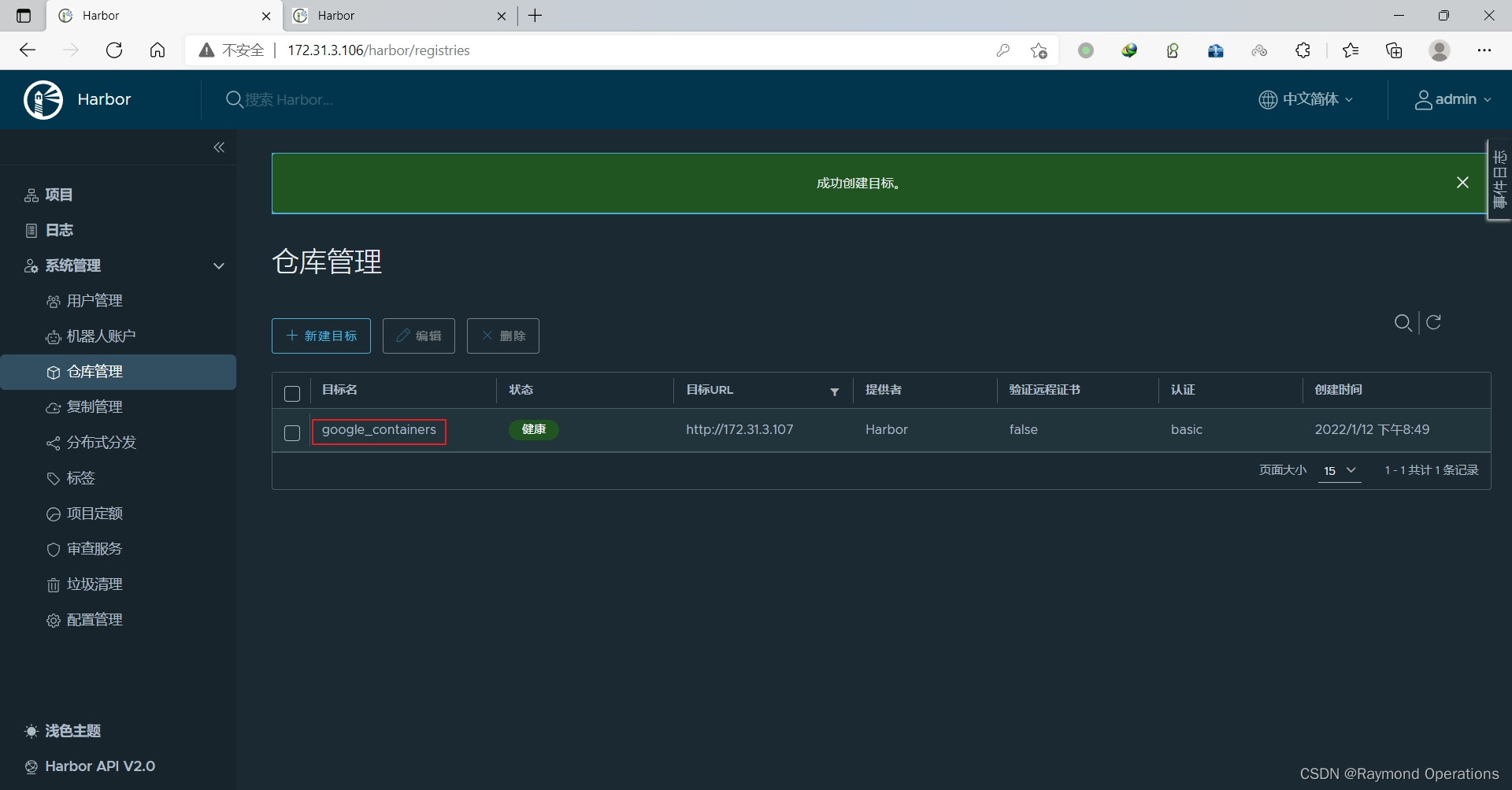Image resolution: width=1512 pixels, height=790 pixels.
Task: Click the 健康 status badge
Action: 534,429
